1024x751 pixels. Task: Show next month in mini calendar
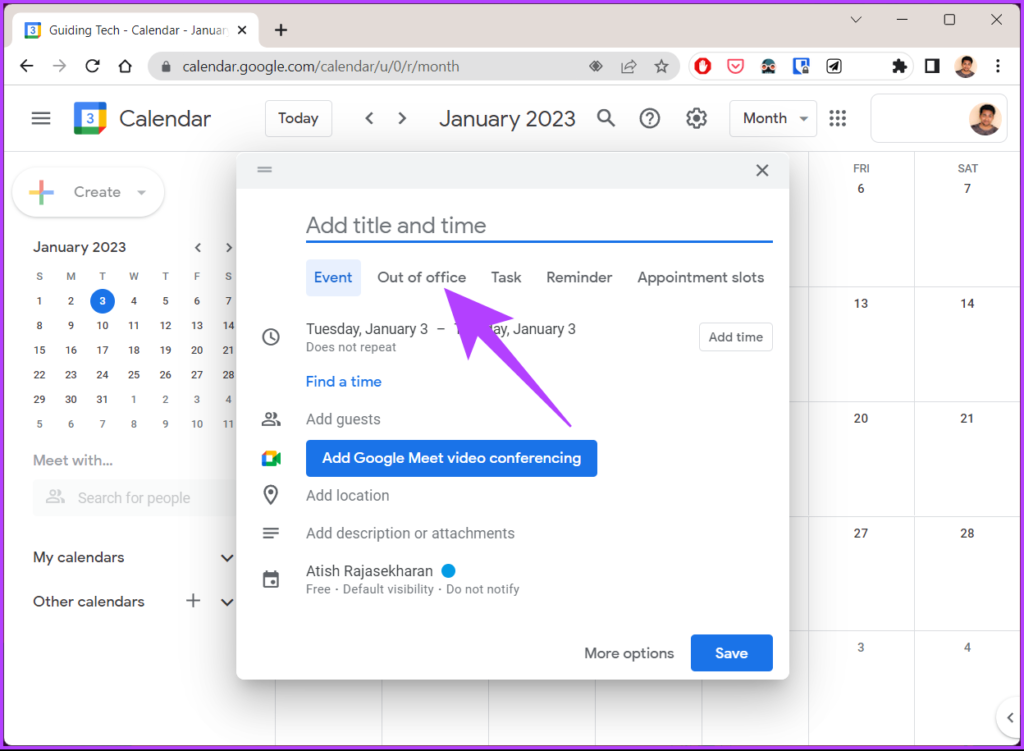coord(229,248)
